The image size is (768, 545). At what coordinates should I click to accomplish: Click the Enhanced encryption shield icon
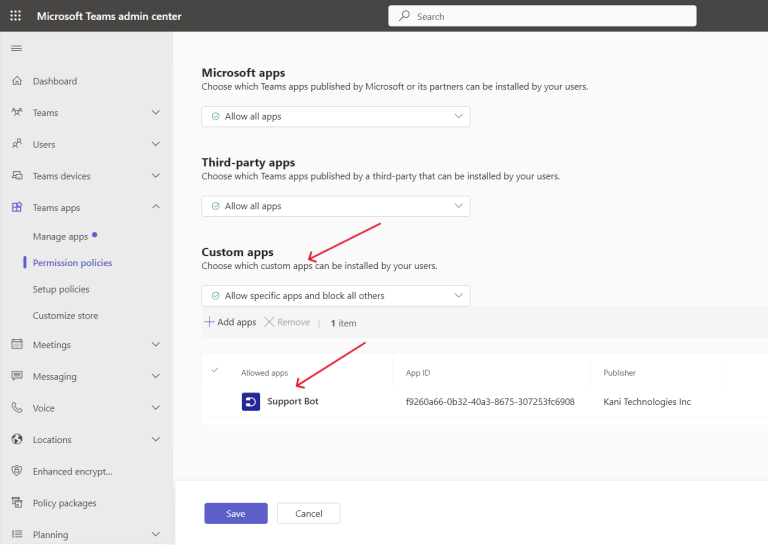click(x=17, y=471)
